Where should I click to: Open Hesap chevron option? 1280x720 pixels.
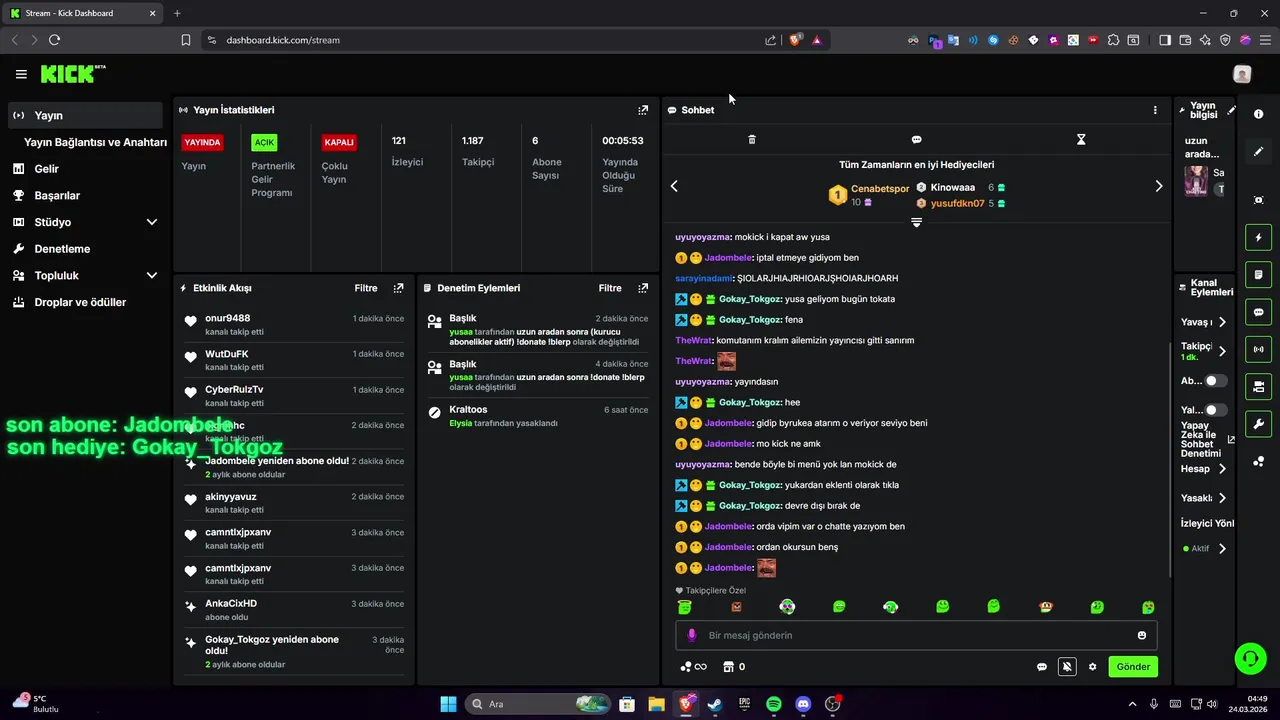pyautogui.click(x=1222, y=469)
